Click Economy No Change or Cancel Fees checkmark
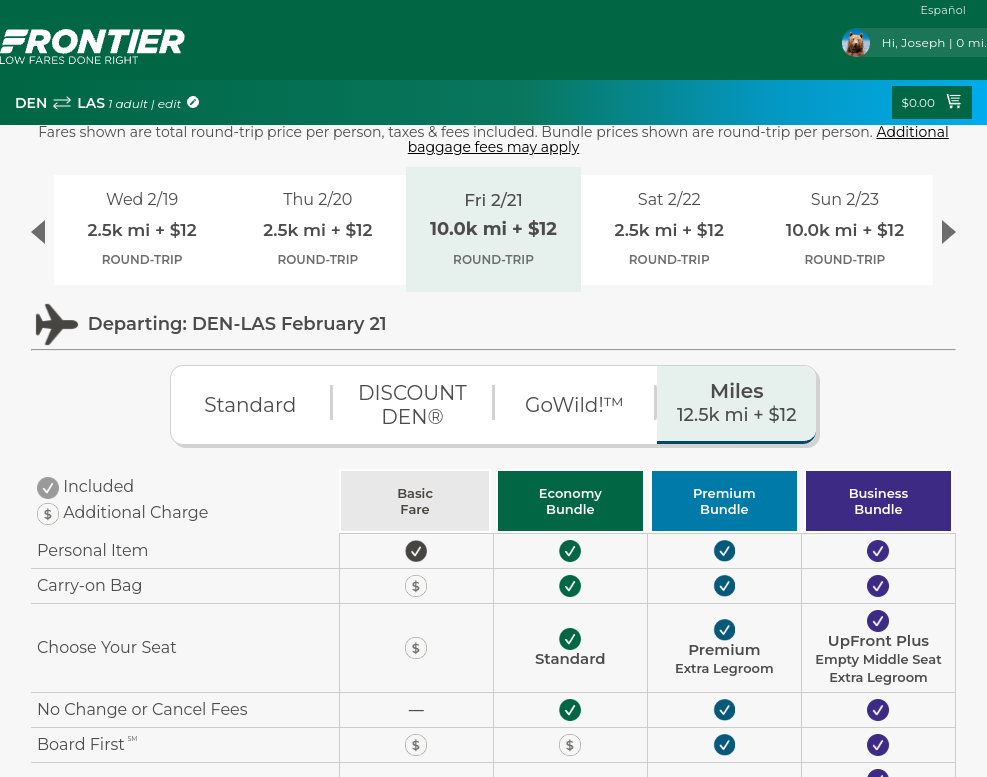Viewport: 987px width, 777px height. (570, 710)
